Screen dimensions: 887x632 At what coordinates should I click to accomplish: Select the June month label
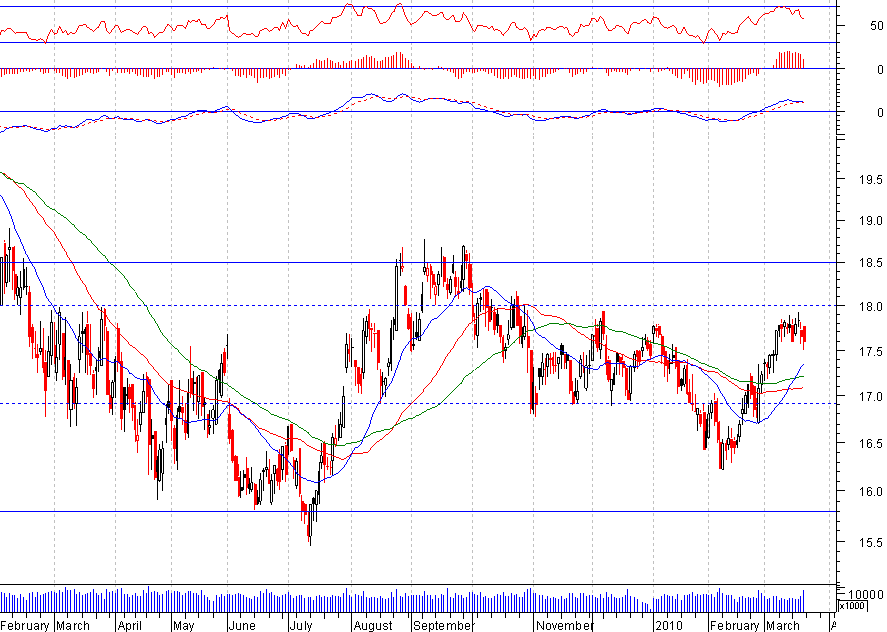pos(242,625)
